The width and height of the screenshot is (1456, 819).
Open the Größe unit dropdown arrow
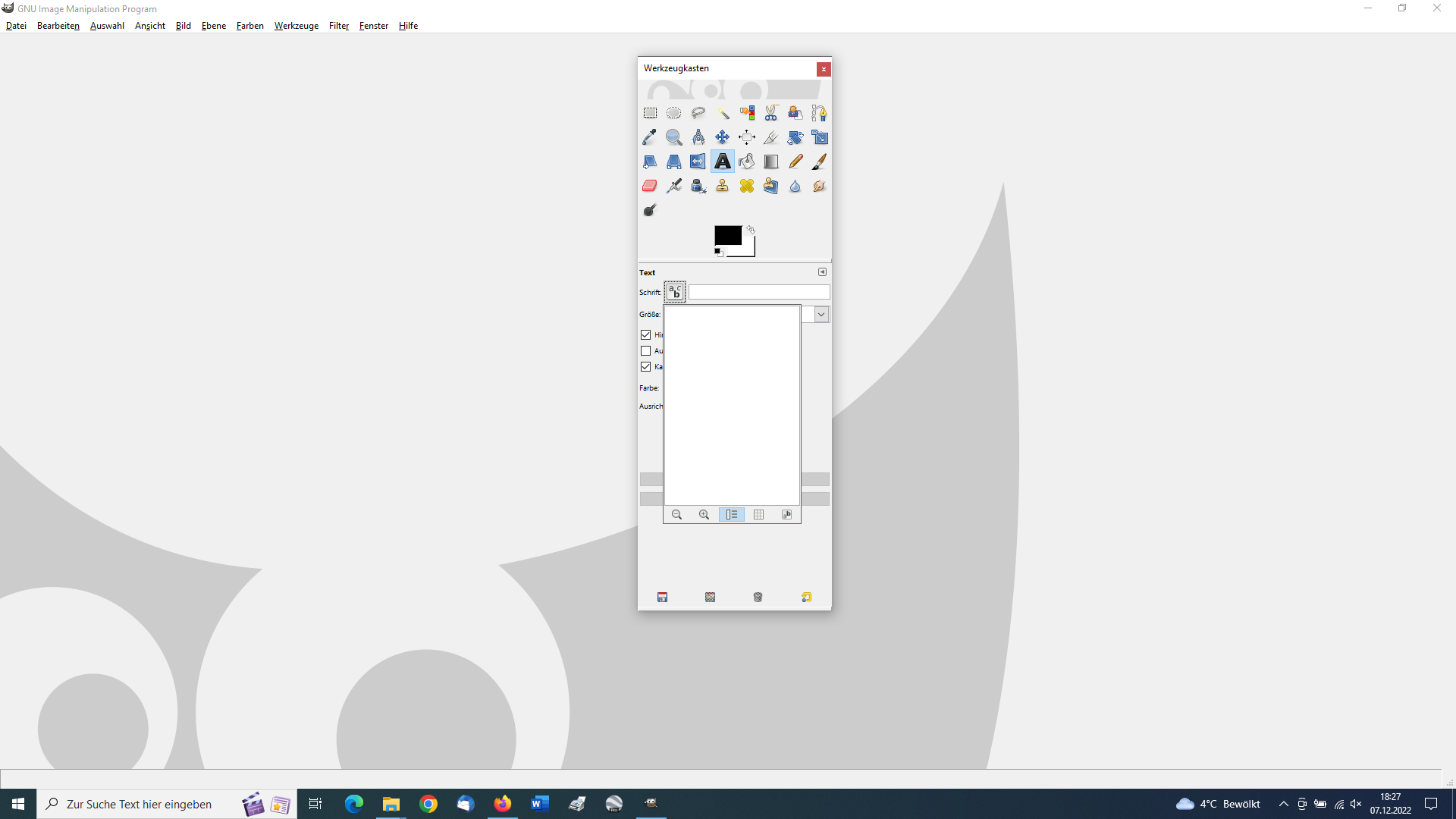pyautogui.click(x=821, y=314)
